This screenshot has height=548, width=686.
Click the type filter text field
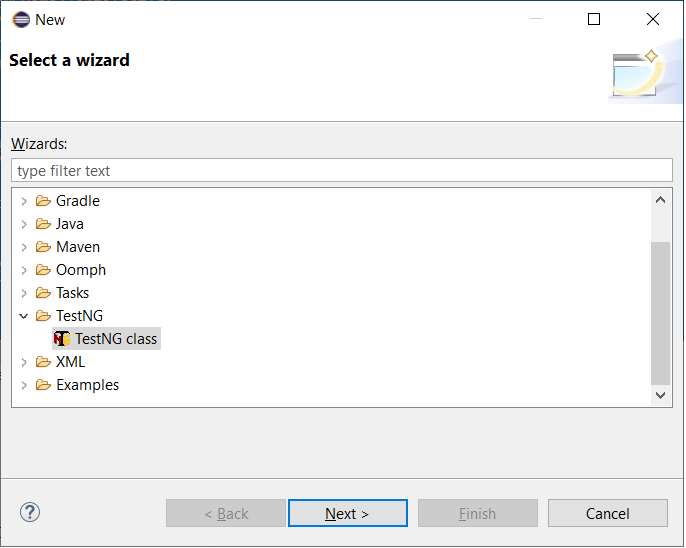[x=342, y=171]
